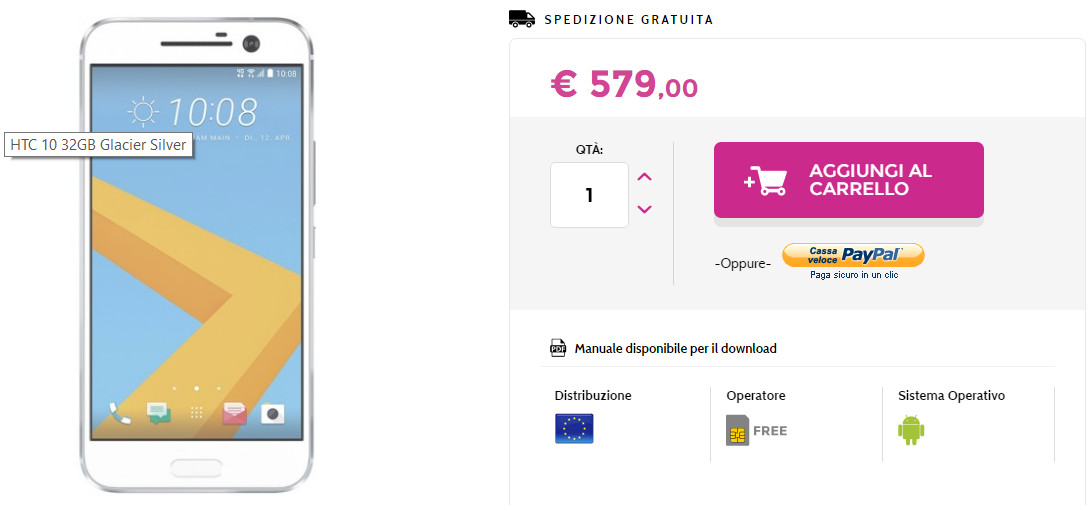Increase quantity with the up arrow

[644, 178]
